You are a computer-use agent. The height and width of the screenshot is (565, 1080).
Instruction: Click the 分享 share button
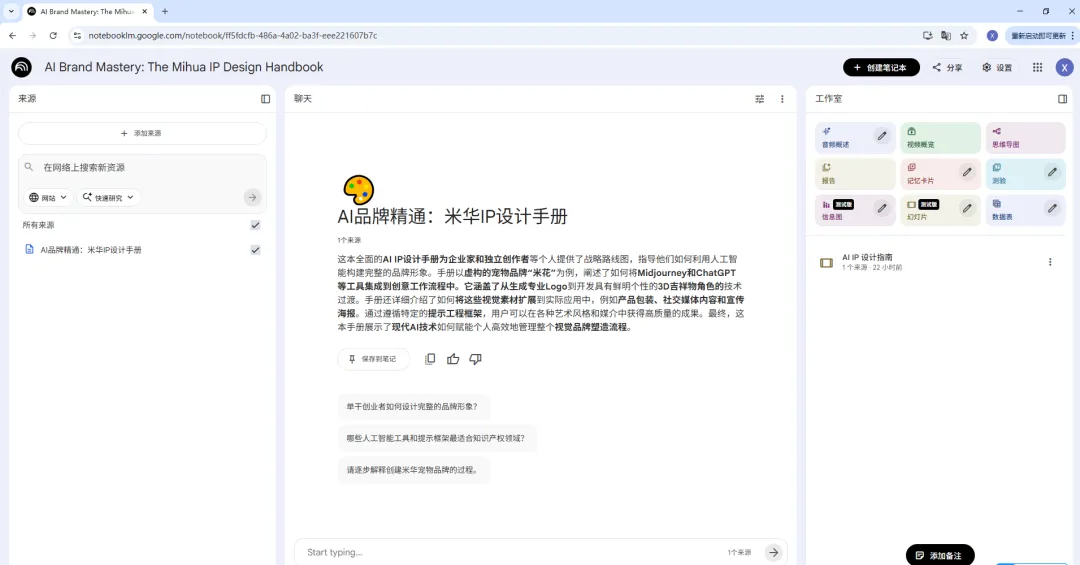[947, 67]
